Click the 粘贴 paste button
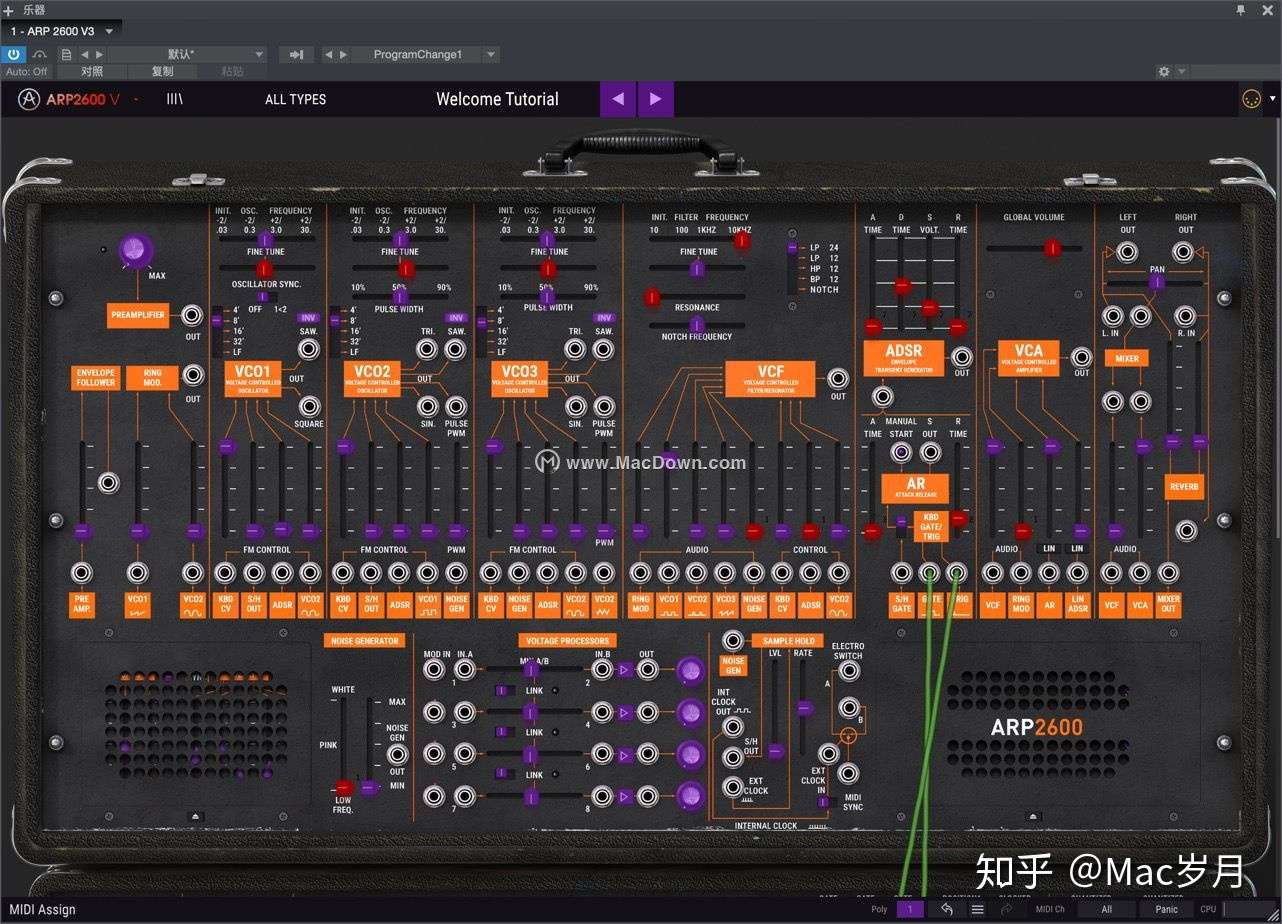This screenshot has width=1282, height=924. tap(232, 71)
